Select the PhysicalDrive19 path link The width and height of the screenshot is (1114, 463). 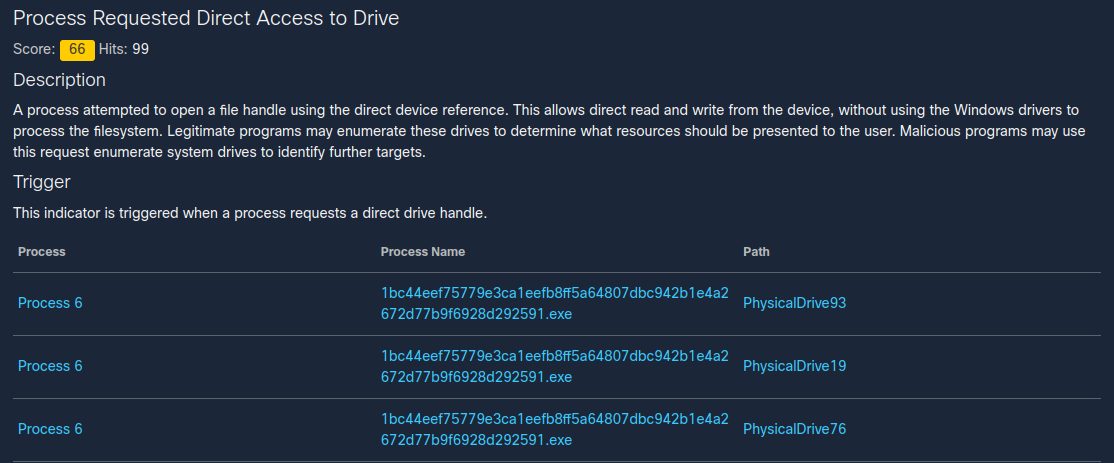pyautogui.click(x=794, y=366)
